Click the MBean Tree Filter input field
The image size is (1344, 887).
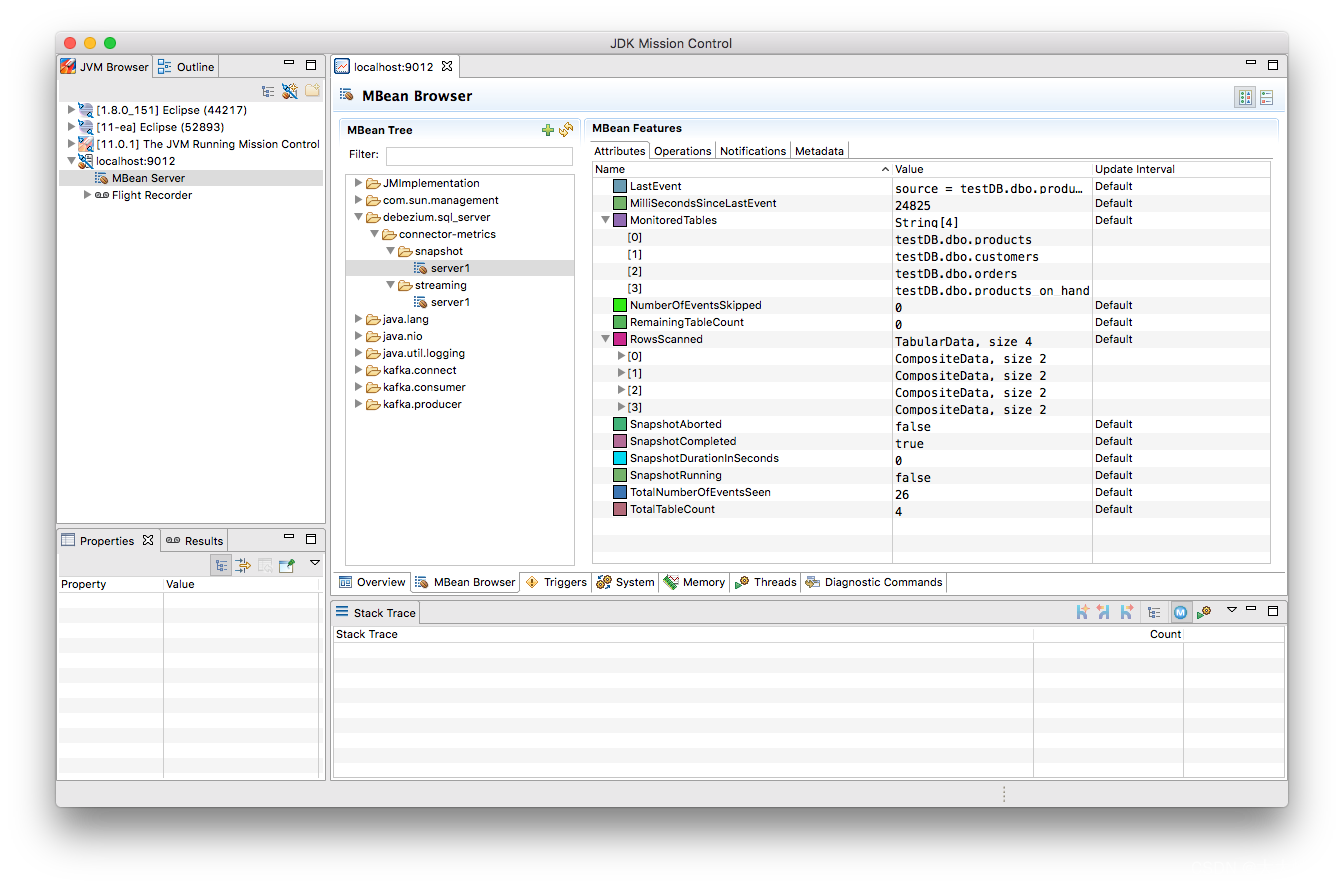tap(479, 156)
